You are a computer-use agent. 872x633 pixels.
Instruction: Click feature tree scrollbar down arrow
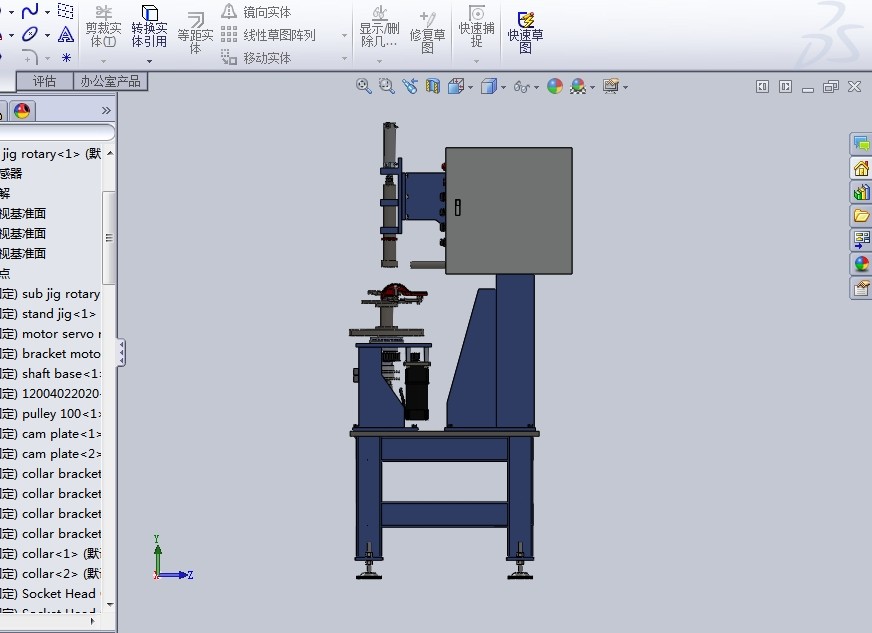[110, 605]
